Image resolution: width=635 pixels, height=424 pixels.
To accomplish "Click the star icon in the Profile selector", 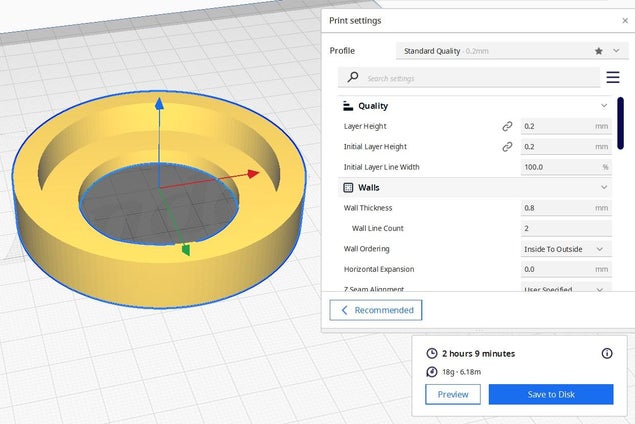I will point(599,51).
